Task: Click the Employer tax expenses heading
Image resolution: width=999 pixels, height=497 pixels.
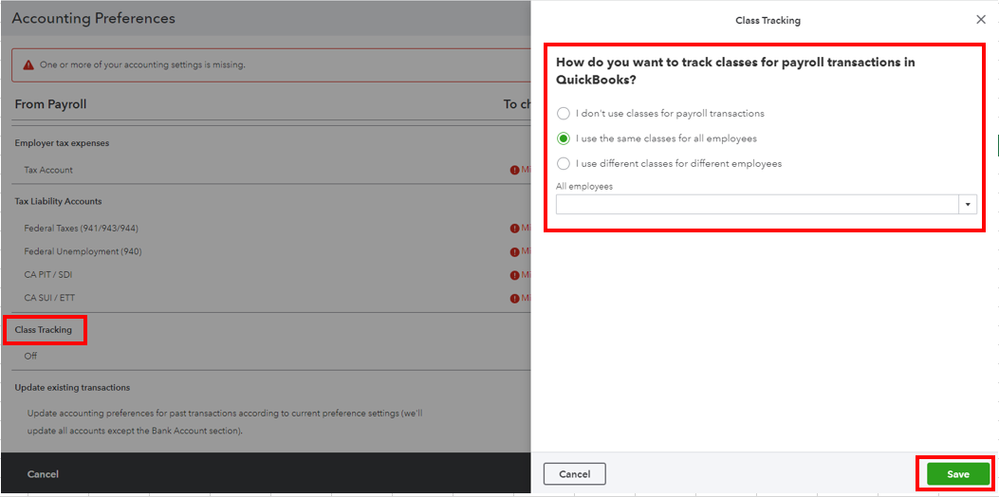Action: coord(62,143)
